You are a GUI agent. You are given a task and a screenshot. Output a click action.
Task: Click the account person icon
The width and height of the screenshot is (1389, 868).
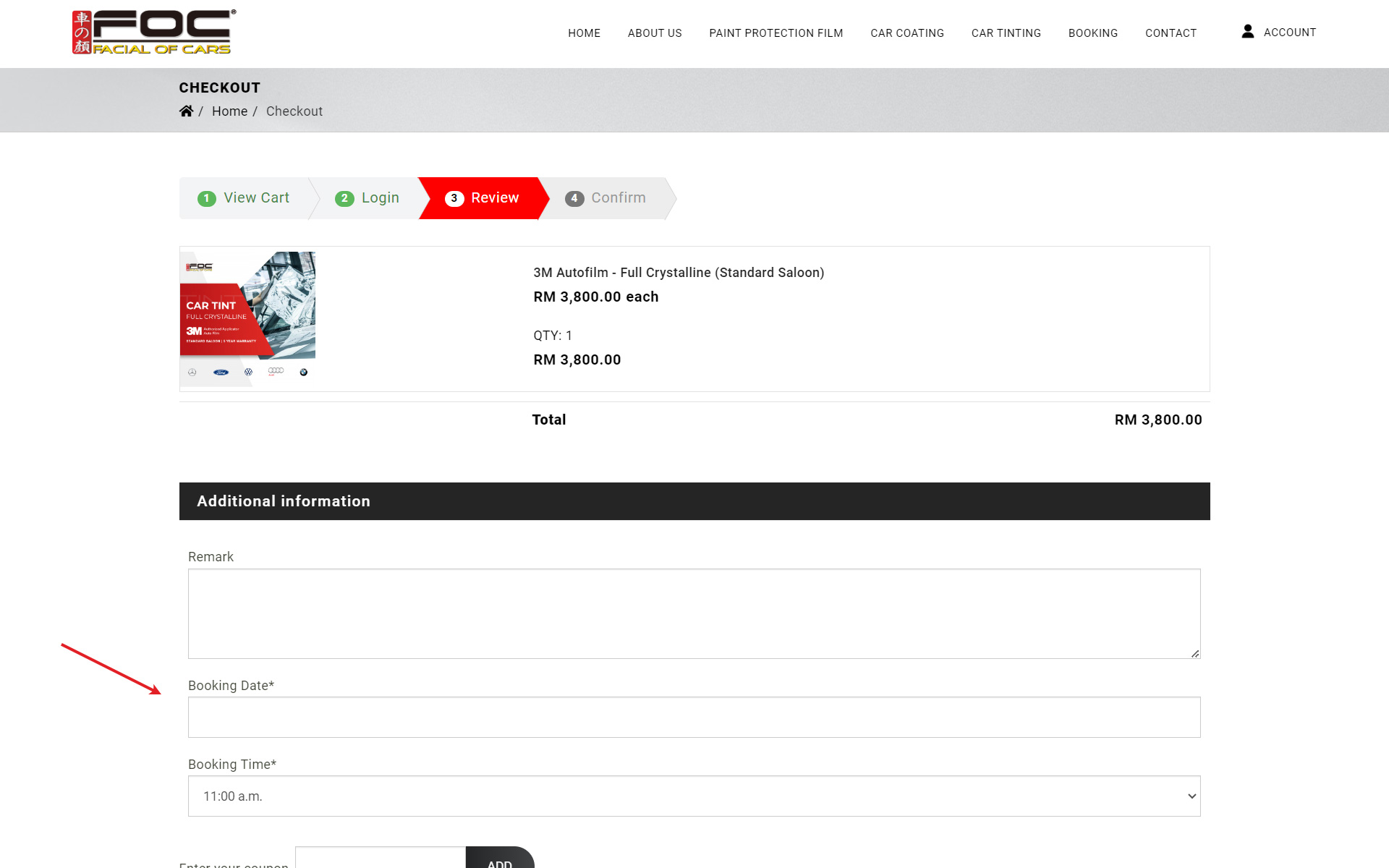(x=1248, y=32)
